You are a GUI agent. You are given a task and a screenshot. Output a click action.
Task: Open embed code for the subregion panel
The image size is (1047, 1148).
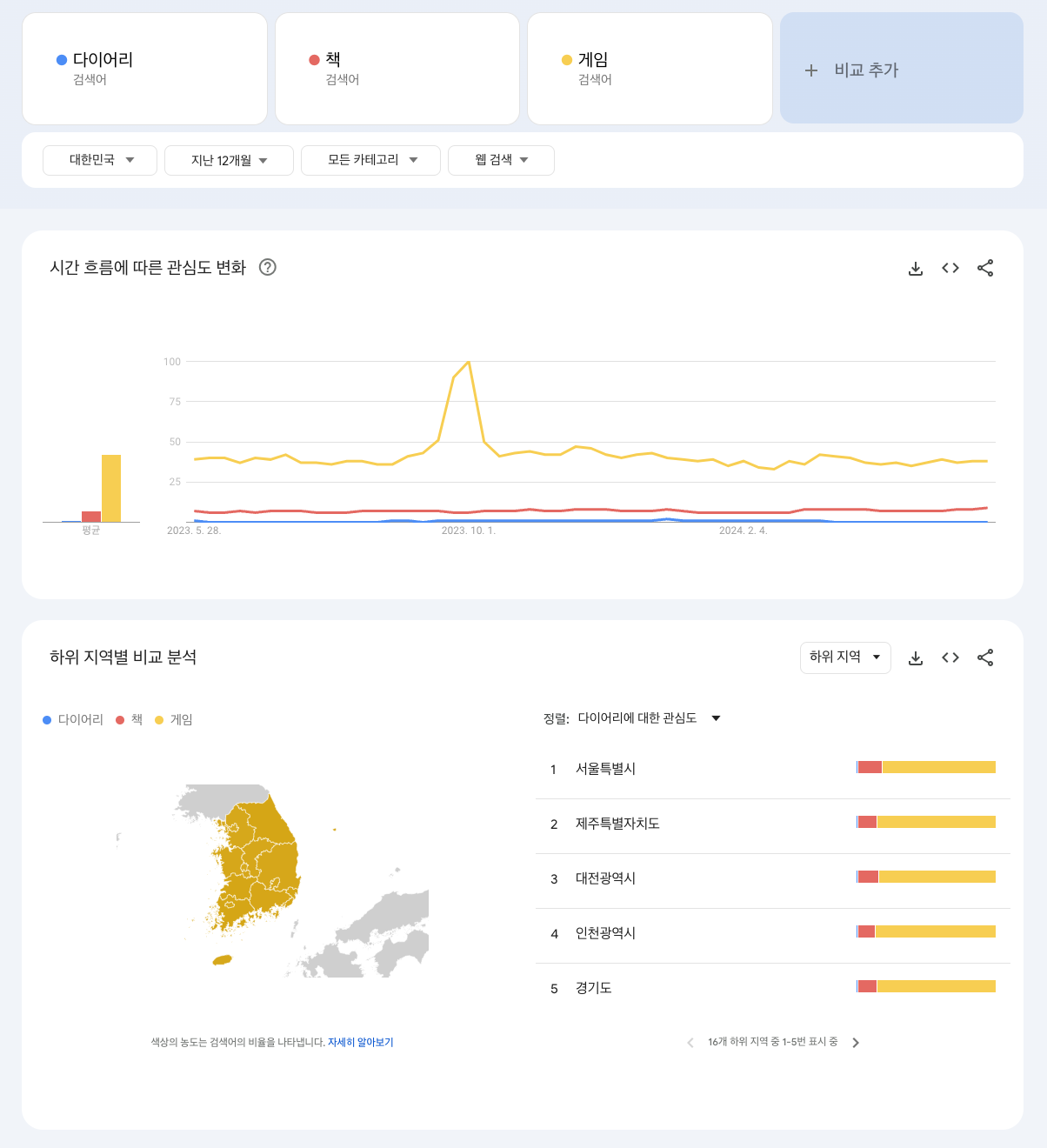click(x=950, y=657)
